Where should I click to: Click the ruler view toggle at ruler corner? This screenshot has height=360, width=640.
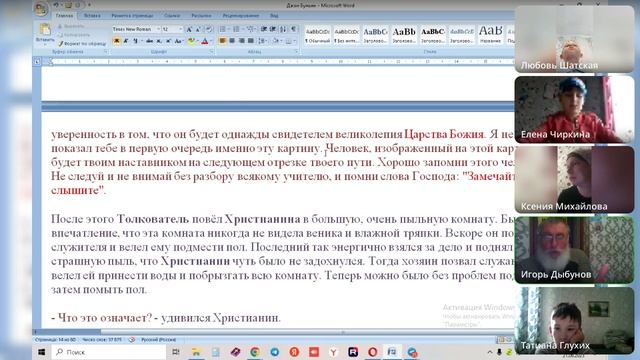coord(37,62)
